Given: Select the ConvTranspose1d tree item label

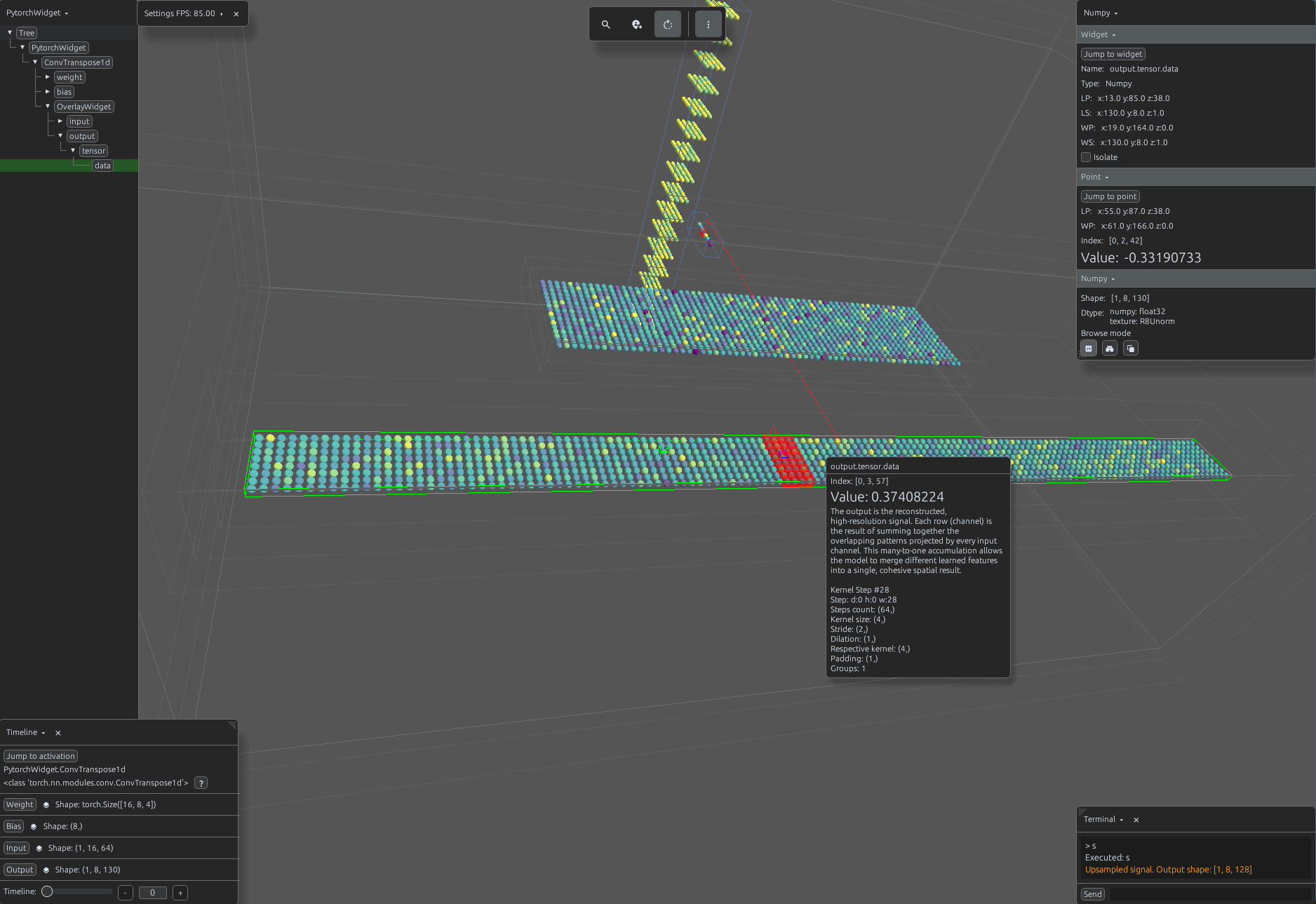Looking at the screenshot, I should pos(77,63).
